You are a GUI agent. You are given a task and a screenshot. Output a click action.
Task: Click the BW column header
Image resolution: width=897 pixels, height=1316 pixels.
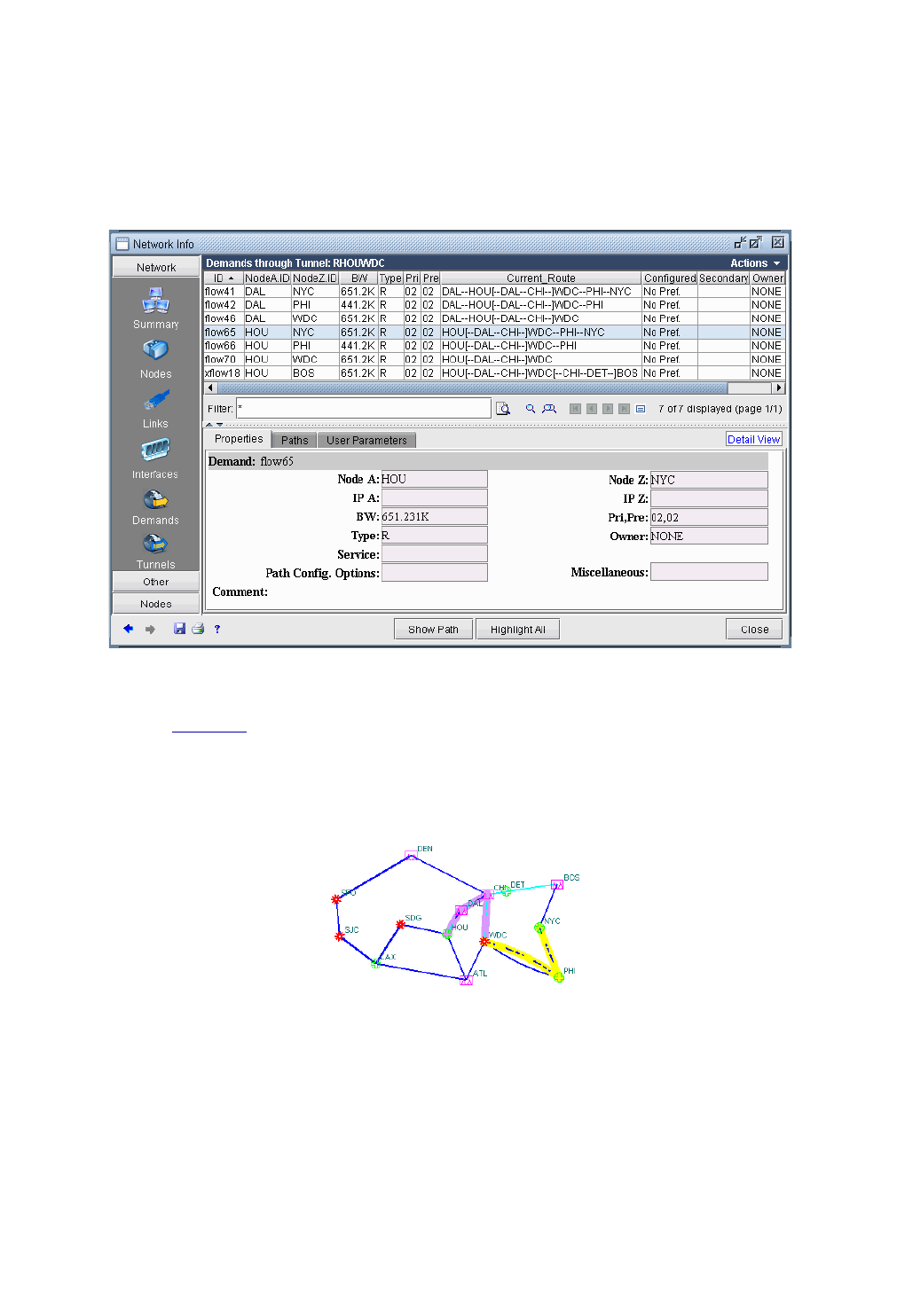pyautogui.click(x=358, y=278)
